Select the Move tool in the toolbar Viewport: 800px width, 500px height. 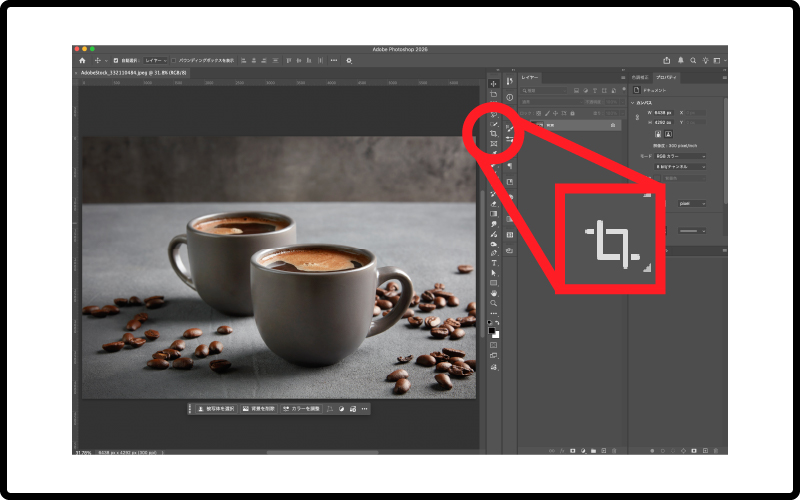coord(493,84)
